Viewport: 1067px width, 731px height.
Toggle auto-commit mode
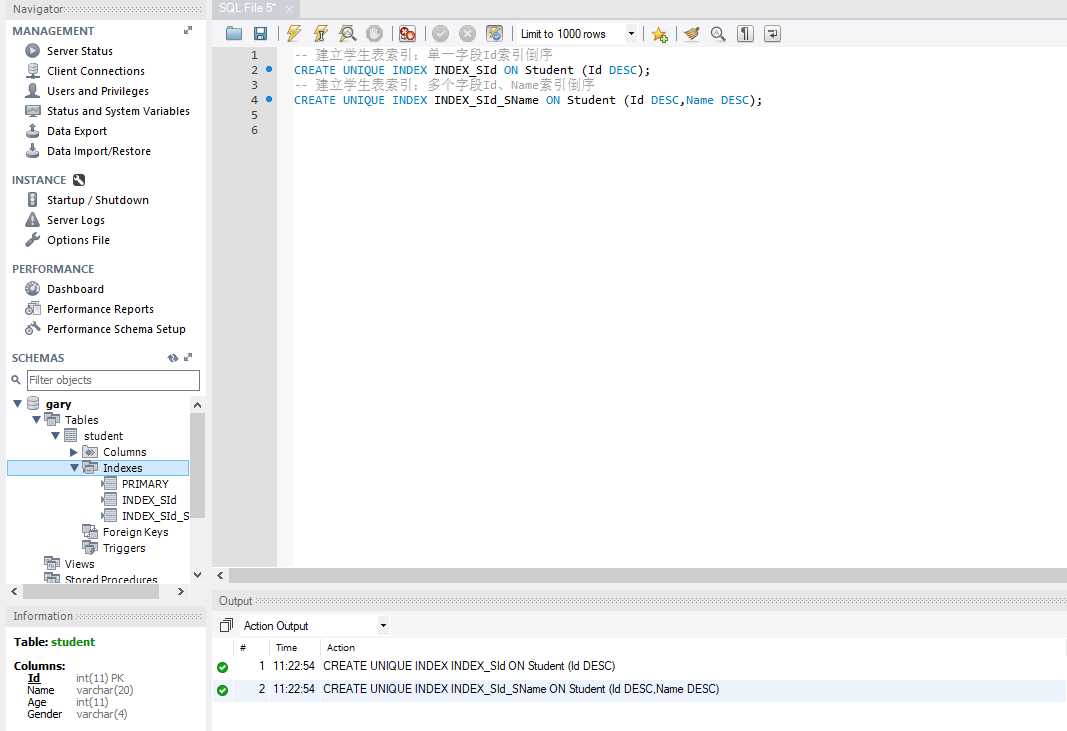pyautogui.click(x=495, y=33)
